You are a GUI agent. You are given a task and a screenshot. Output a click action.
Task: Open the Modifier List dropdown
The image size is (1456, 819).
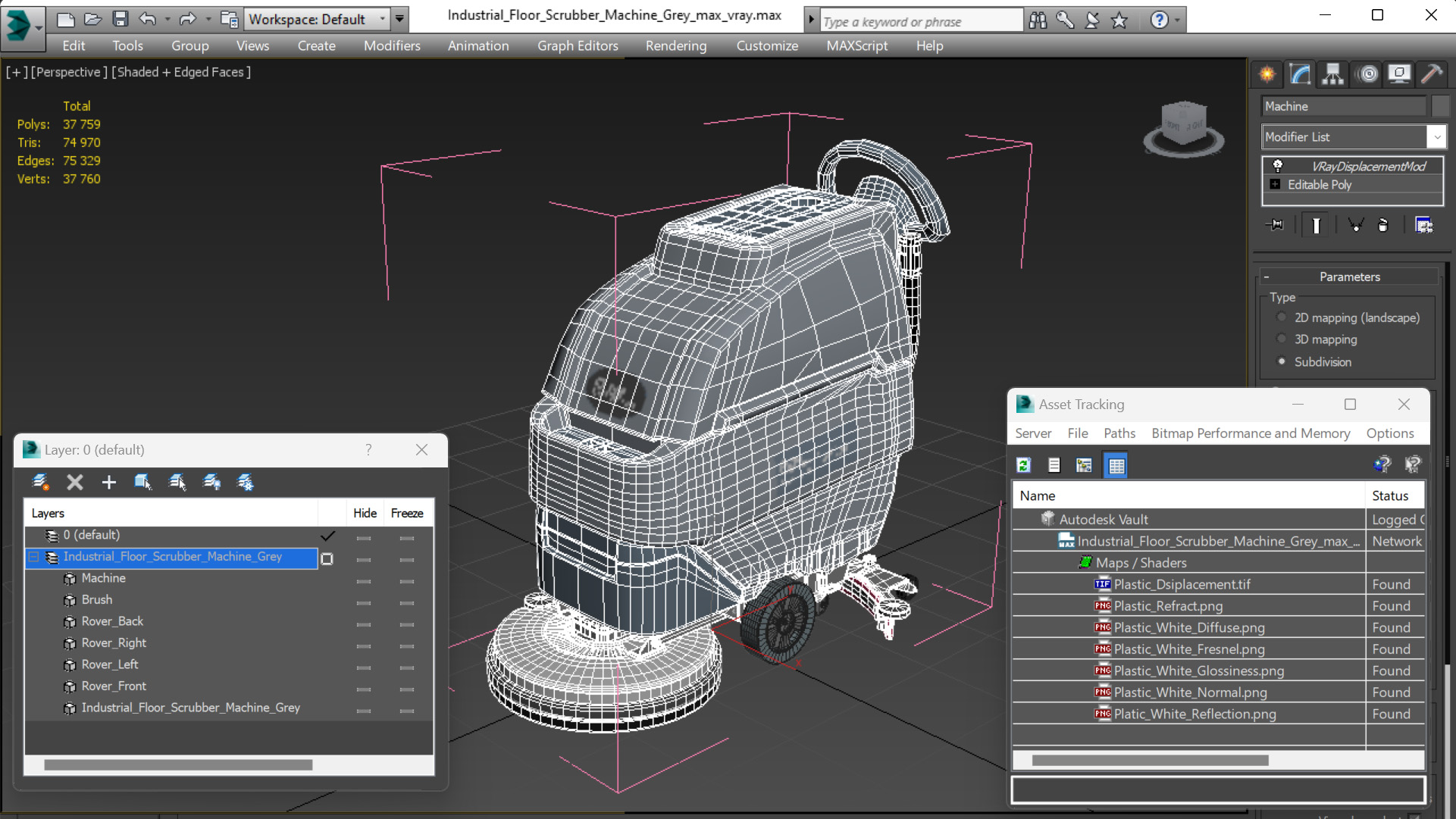click(x=1436, y=137)
